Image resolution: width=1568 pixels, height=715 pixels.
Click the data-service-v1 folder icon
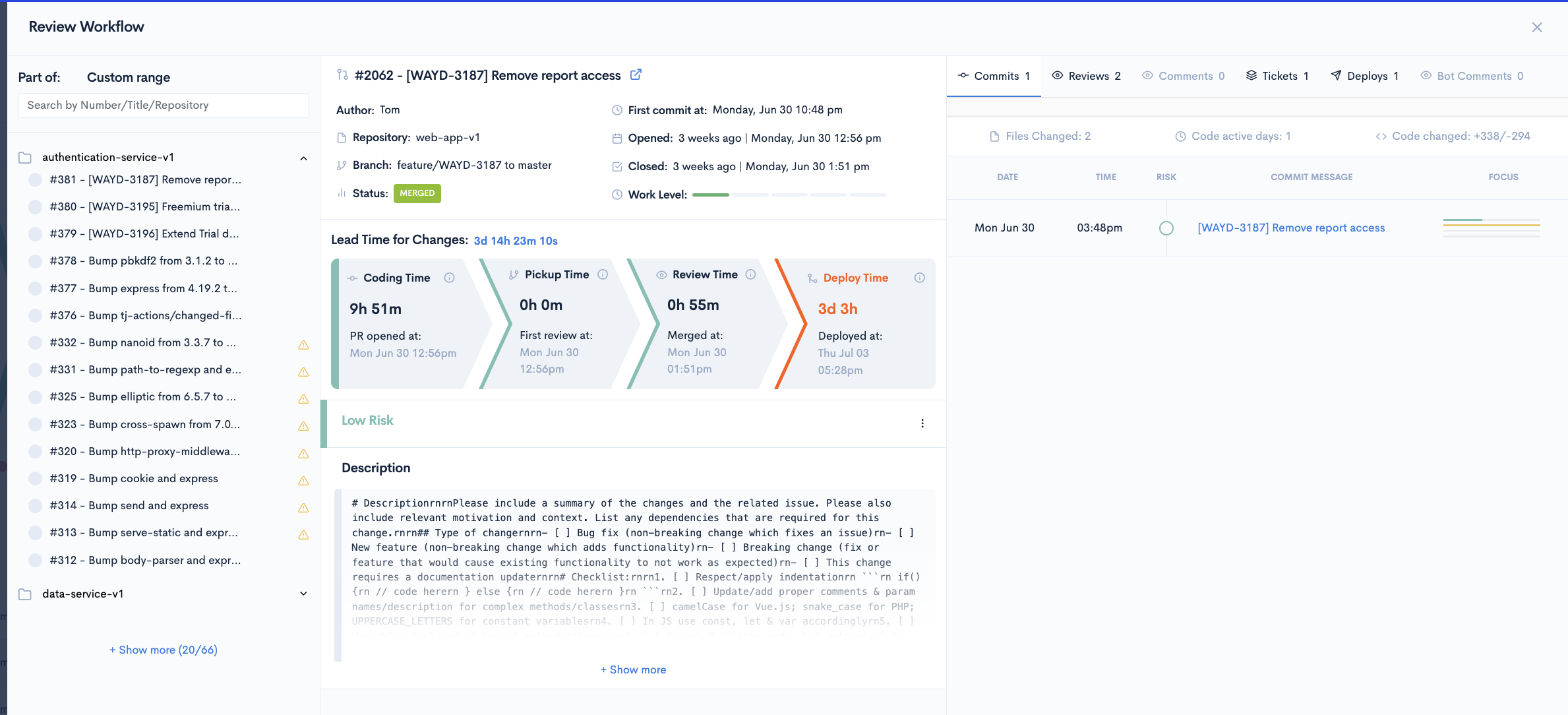click(25, 594)
